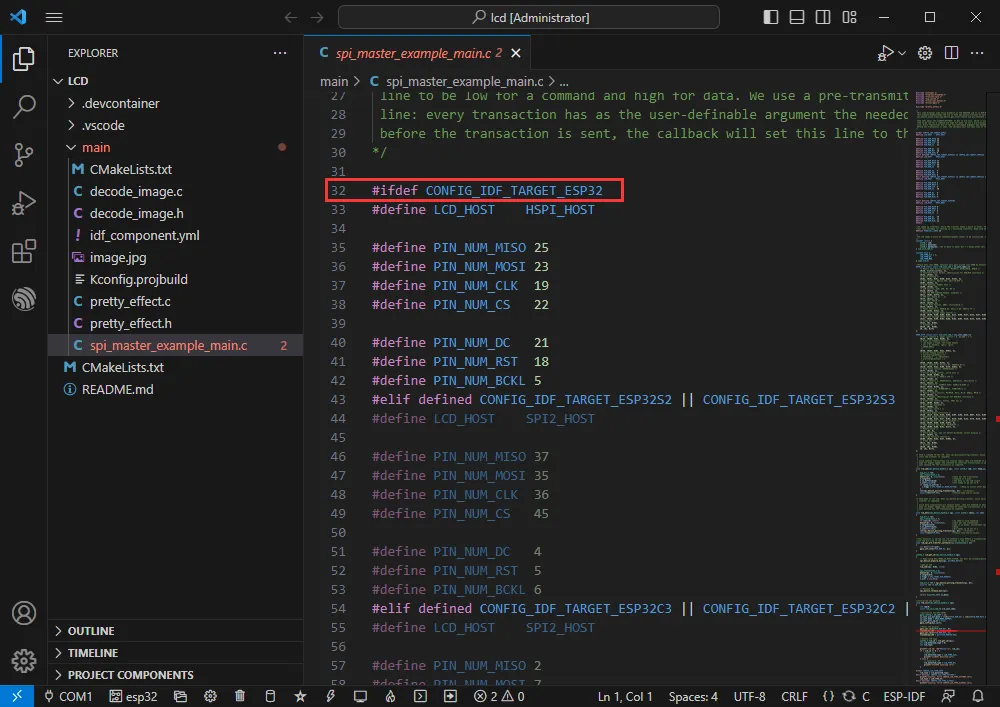Expand the PROJECT COMPONENTS section
1000x707 pixels.
pyautogui.click(x=130, y=674)
